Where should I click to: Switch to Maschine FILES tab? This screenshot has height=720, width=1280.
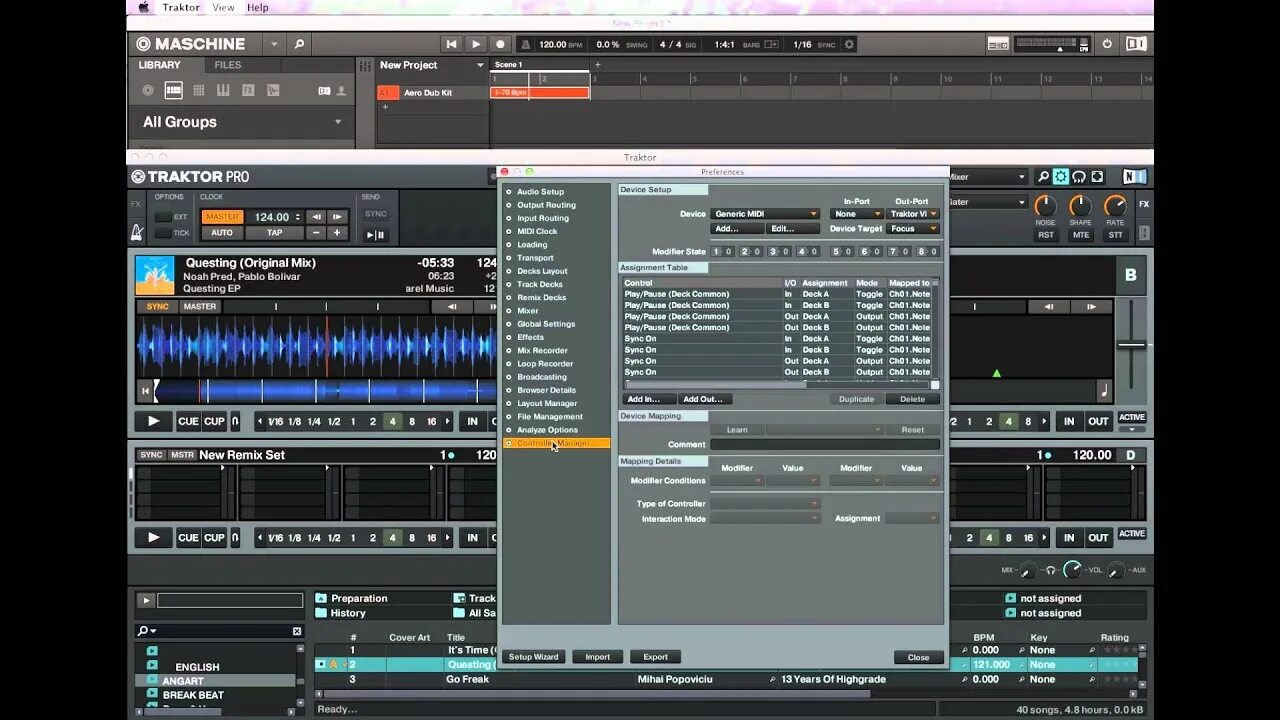[x=228, y=65]
